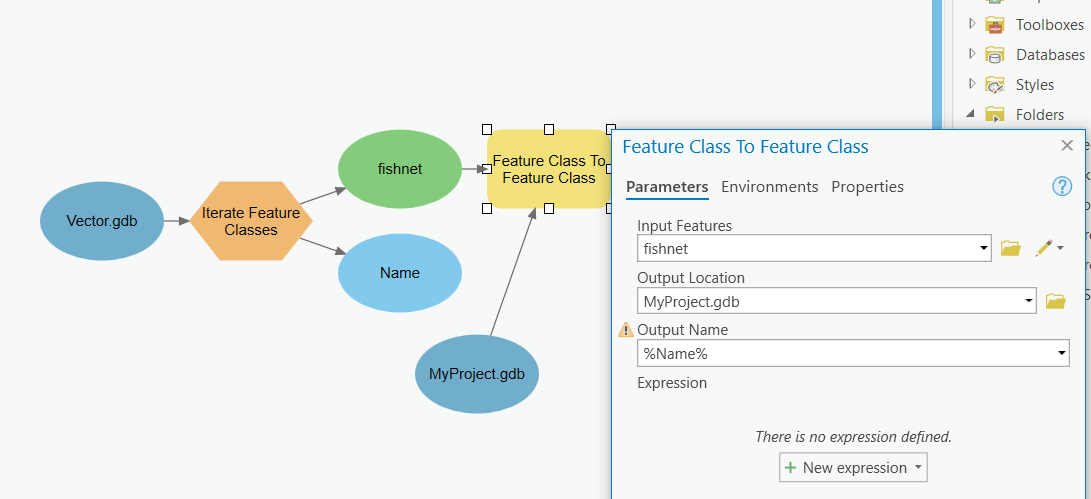Browse Output Location with folder icon
Image resolution: width=1091 pixels, height=499 pixels.
coord(1055,300)
